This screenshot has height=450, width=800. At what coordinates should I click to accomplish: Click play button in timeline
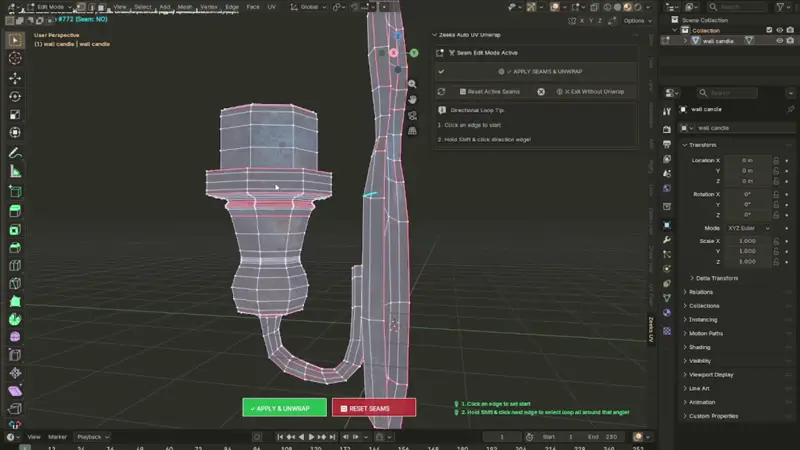coord(311,437)
